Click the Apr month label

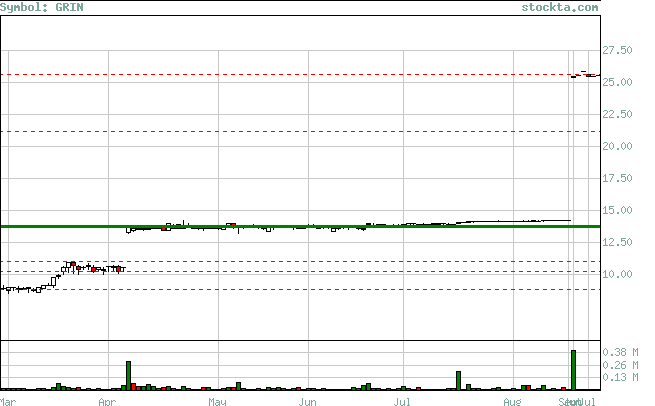click(x=107, y=402)
